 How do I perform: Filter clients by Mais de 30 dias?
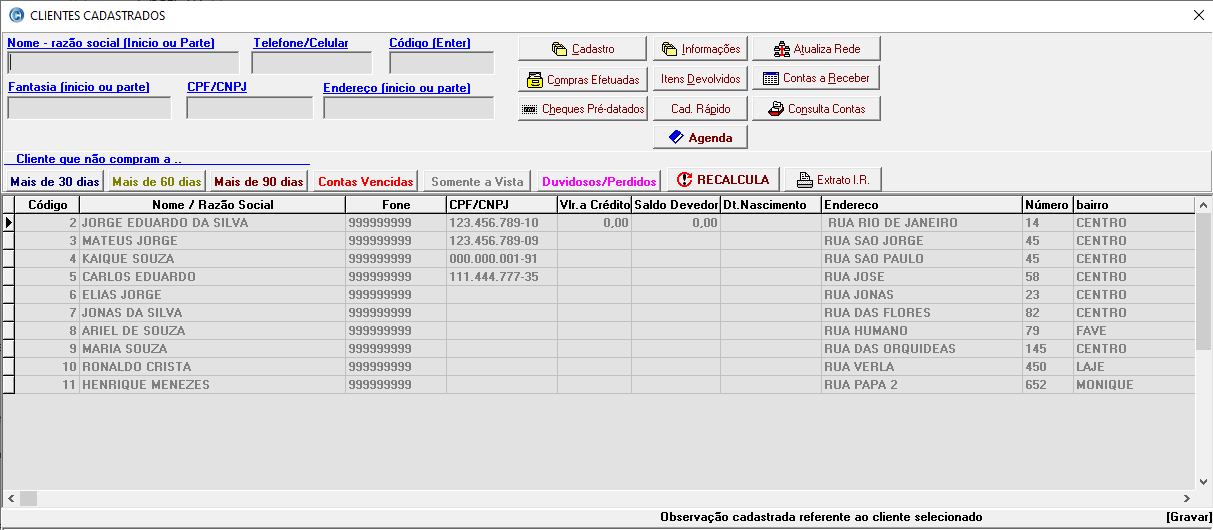point(55,181)
